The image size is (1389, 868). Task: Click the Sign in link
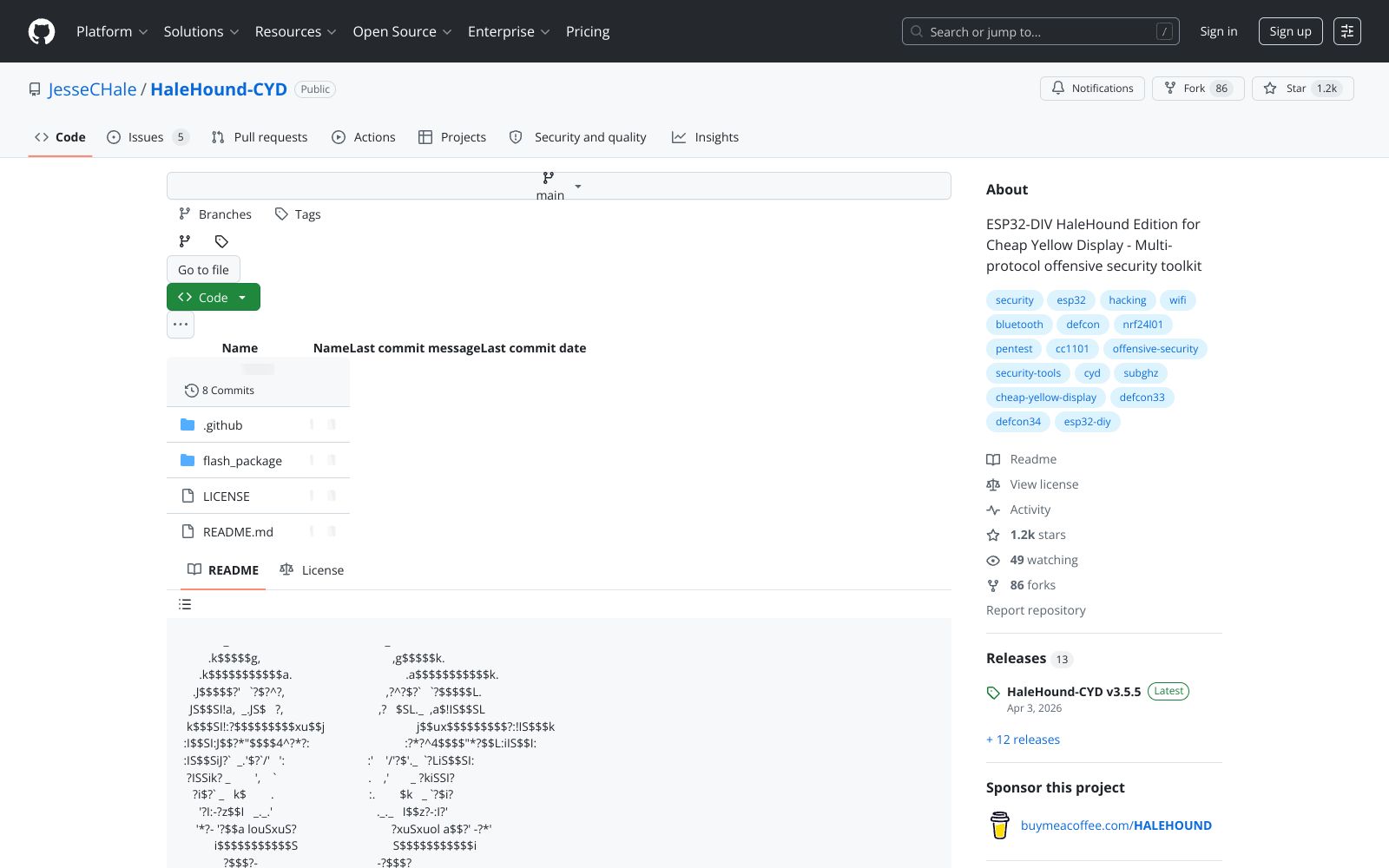coord(1219,31)
